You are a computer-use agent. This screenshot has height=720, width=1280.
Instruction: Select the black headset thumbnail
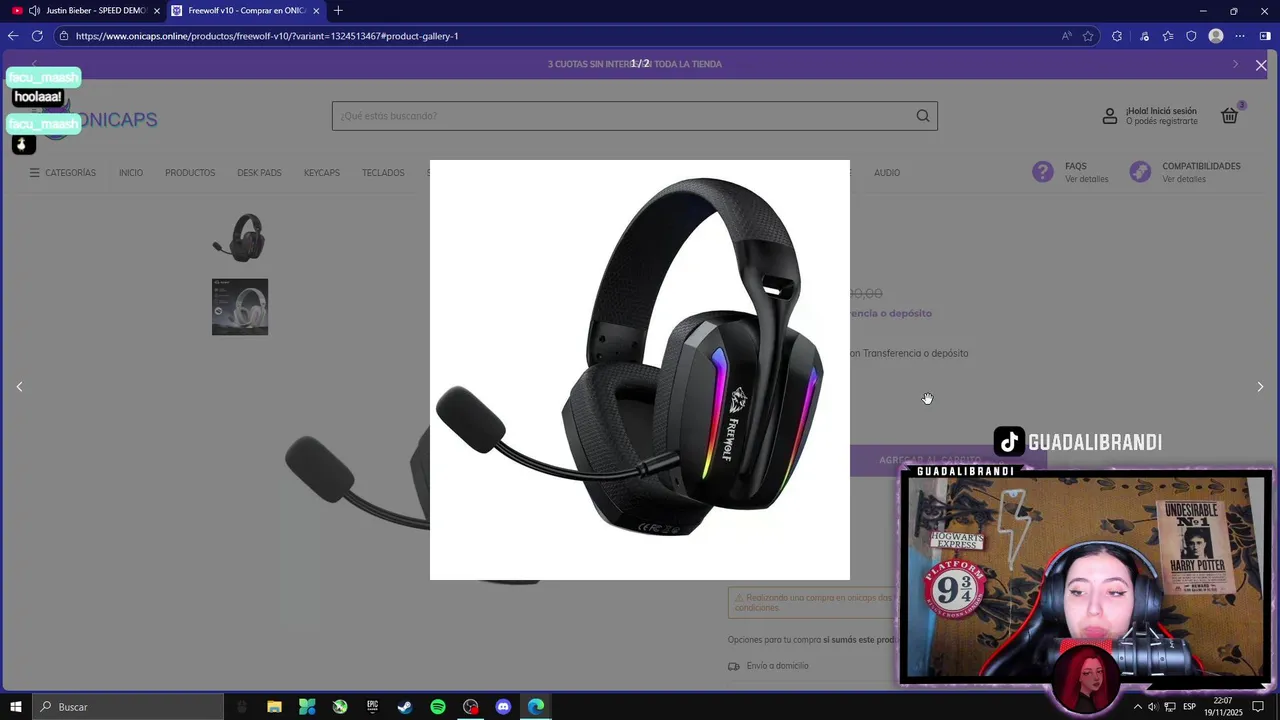240,237
